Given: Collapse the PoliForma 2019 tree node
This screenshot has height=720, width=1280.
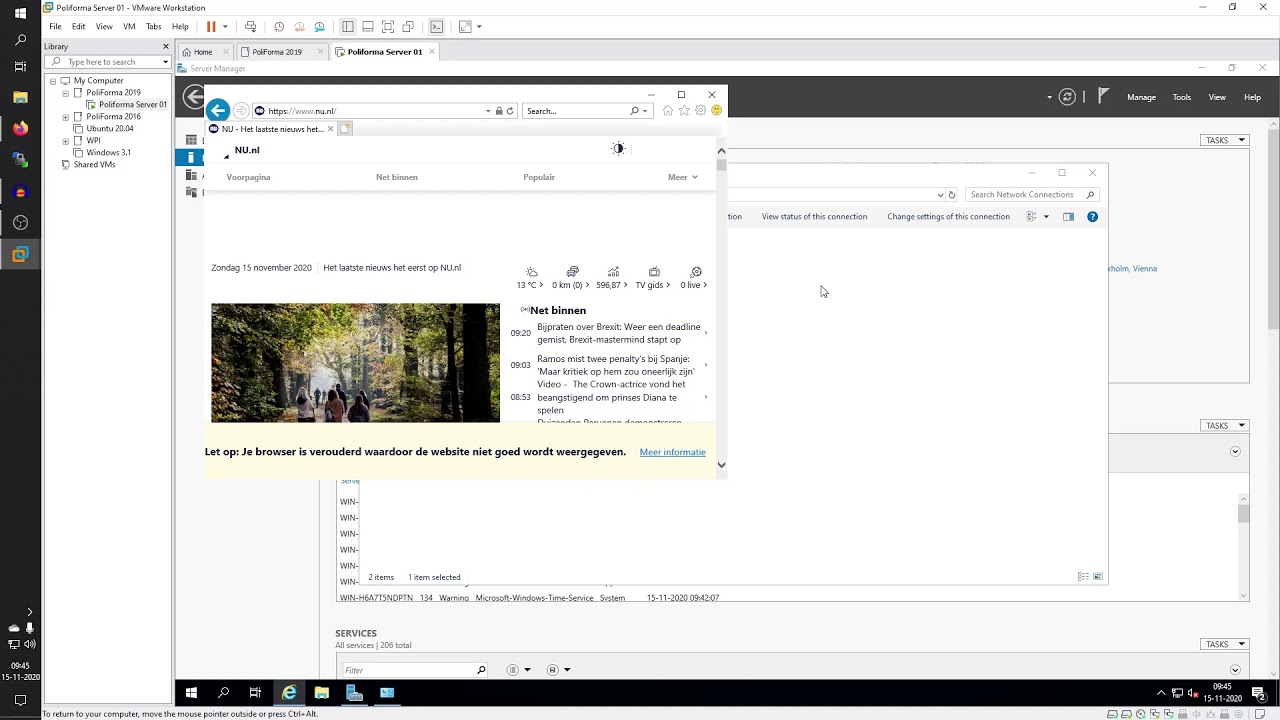Looking at the screenshot, I should [x=66, y=93].
